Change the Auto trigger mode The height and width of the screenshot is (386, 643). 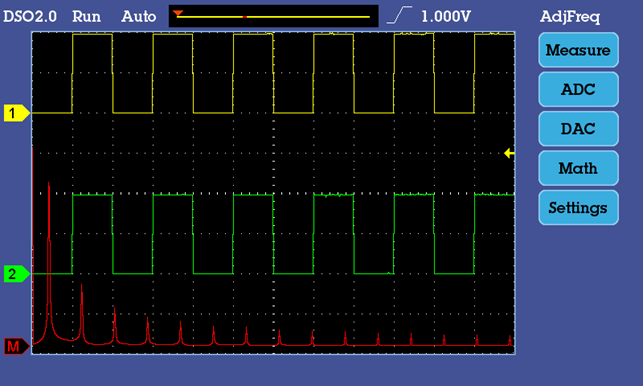point(139,16)
